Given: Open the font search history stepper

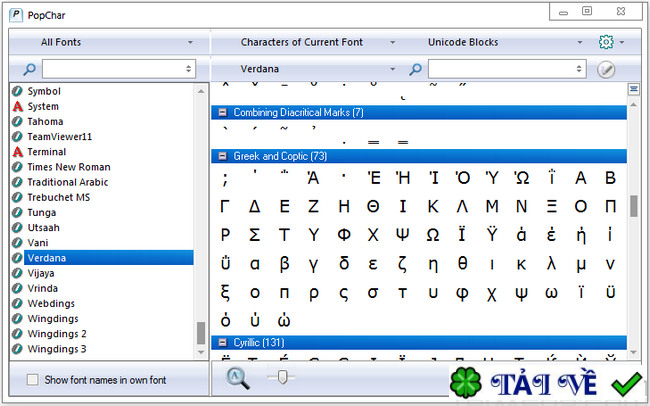Looking at the screenshot, I should tap(188, 69).
